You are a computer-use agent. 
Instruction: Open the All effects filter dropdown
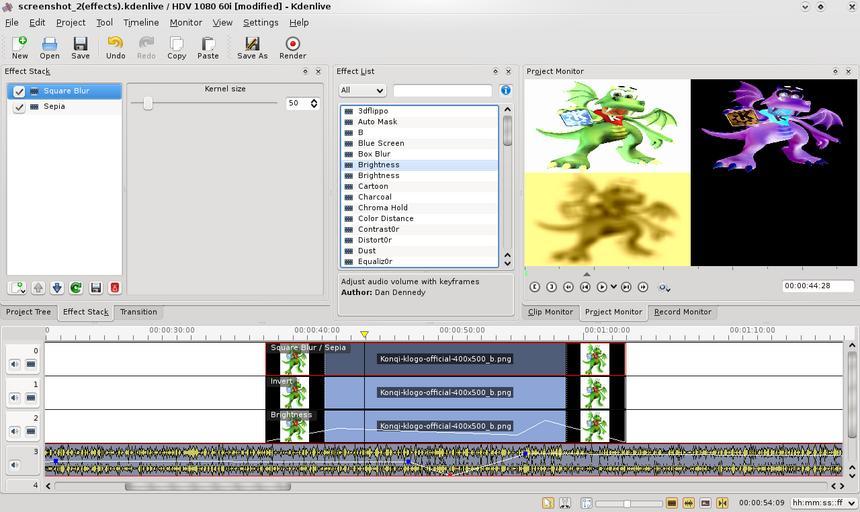click(x=362, y=90)
